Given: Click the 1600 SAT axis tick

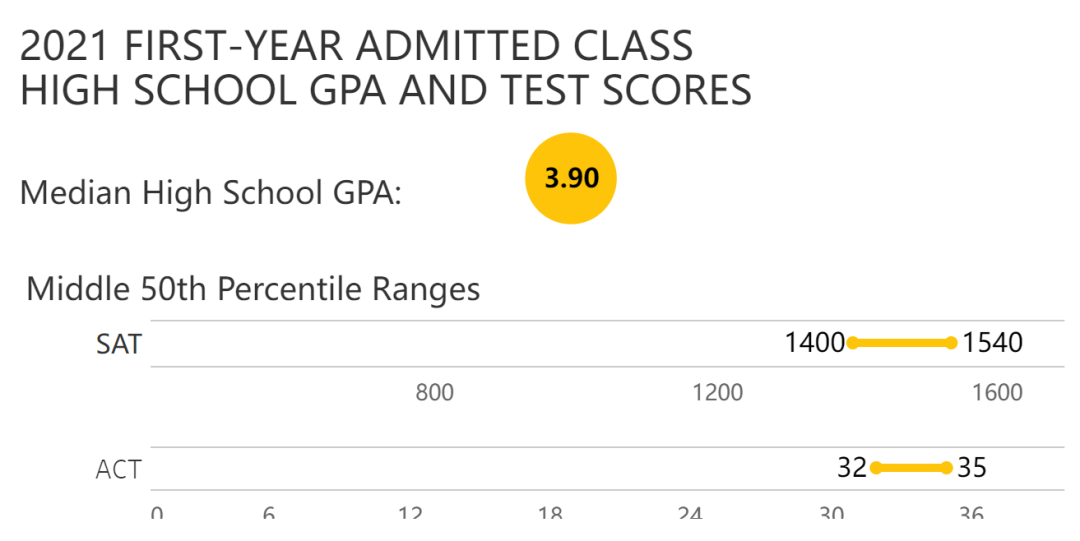Looking at the screenshot, I should 997,392.
